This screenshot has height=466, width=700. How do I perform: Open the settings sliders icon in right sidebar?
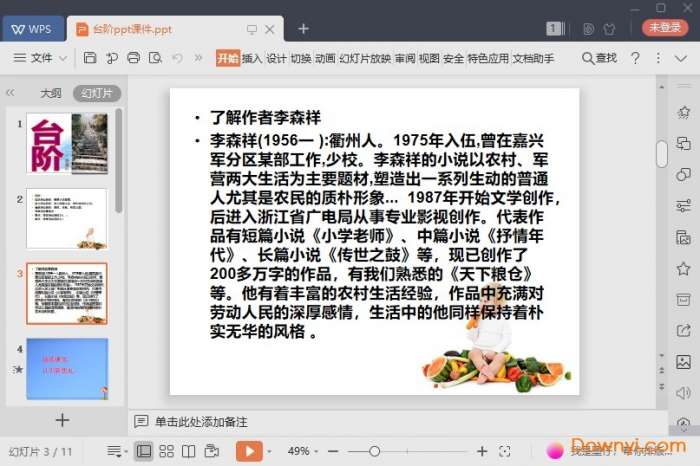tap(683, 206)
